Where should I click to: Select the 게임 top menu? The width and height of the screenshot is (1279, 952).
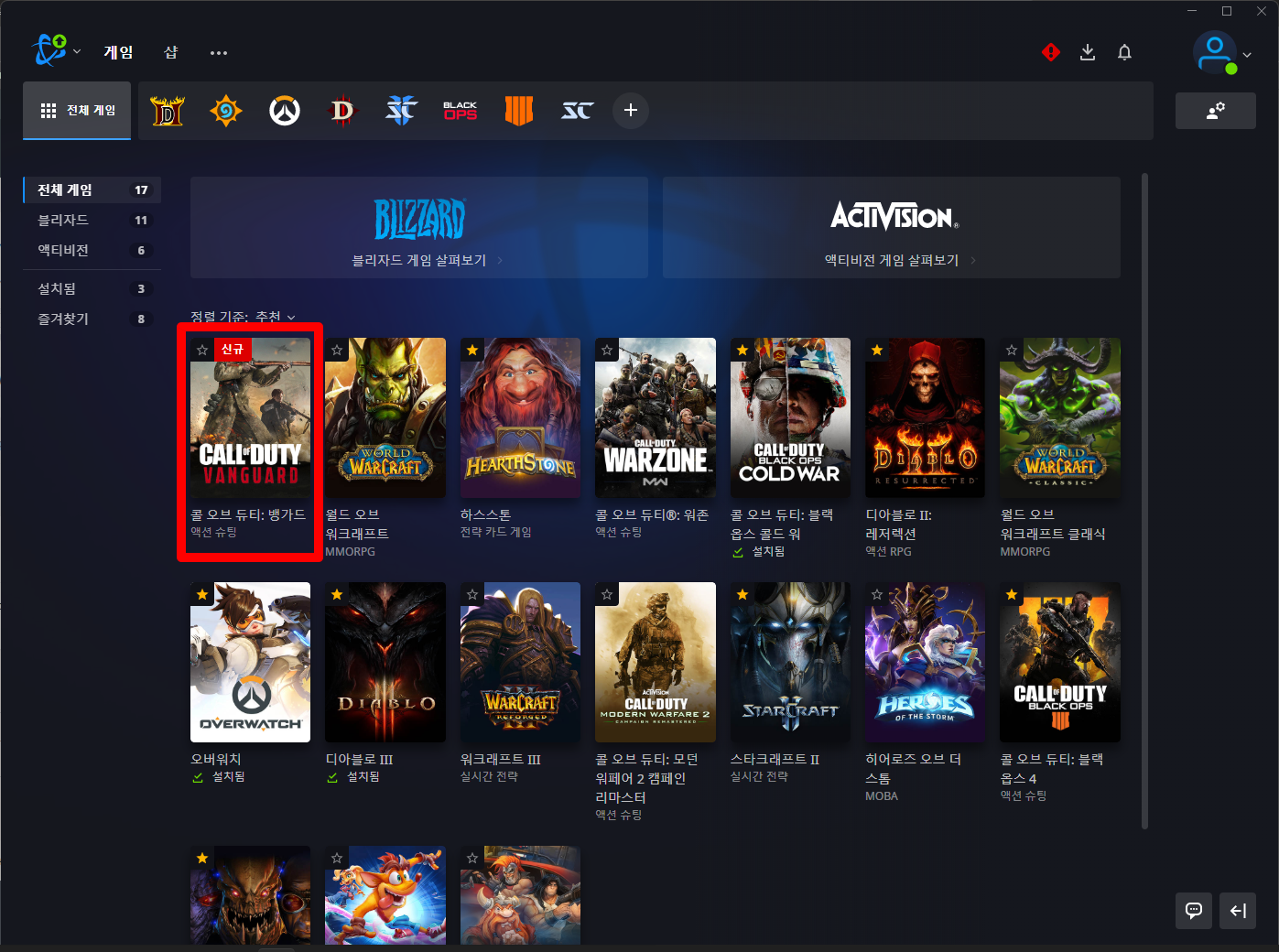click(x=118, y=52)
